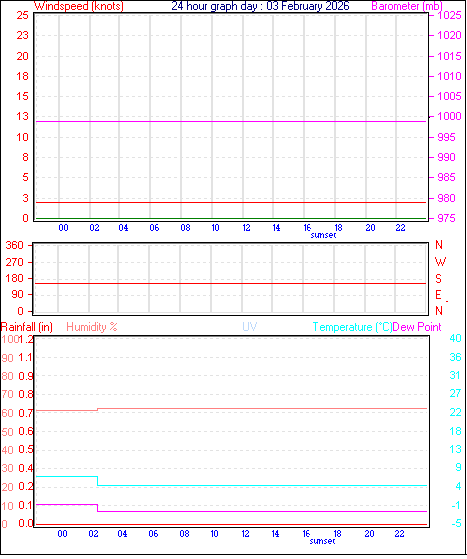Click hour label 20 under the bottom chart
The image size is (467, 559).
point(369,534)
